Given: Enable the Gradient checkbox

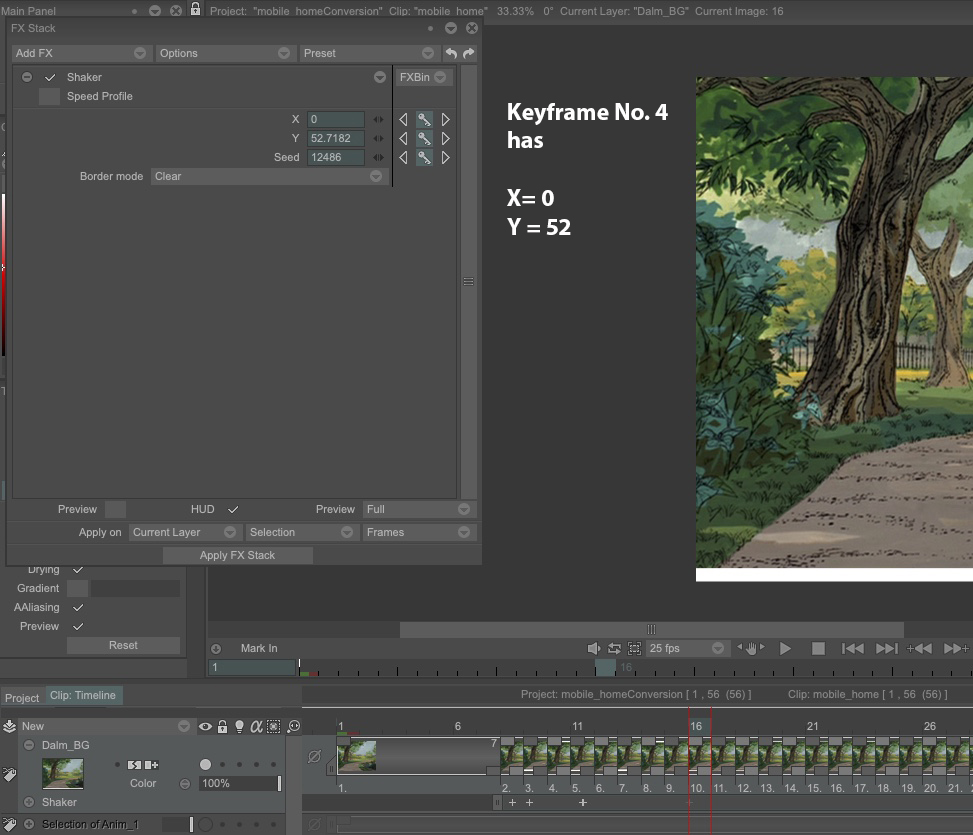Looking at the screenshot, I should 77,588.
